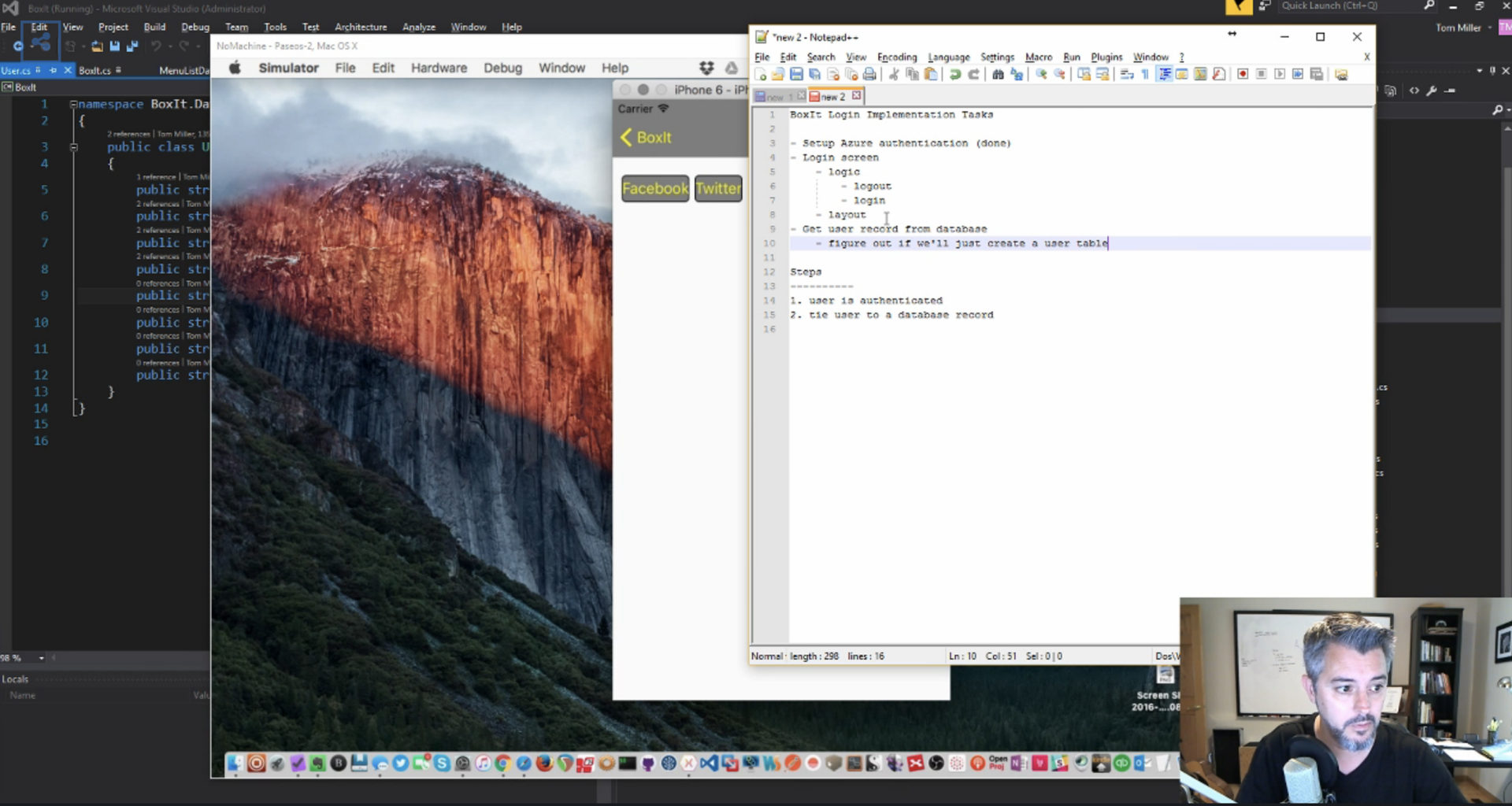The height and width of the screenshot is (806, 1512).
Task: Start macro recording in Notepad++
Action: pyautogui.click(x=1243, y=75)
